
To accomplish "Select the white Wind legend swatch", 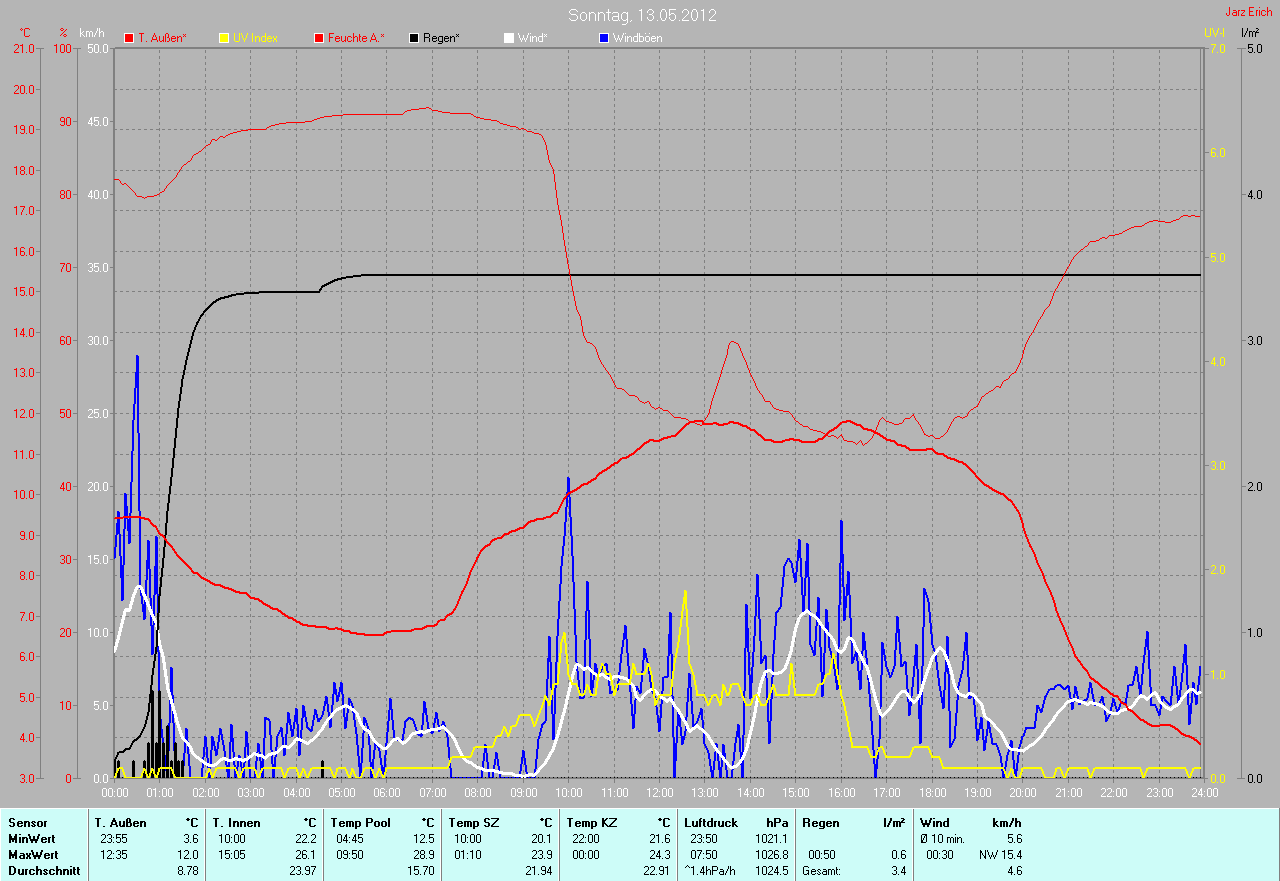I will point(508,38).
